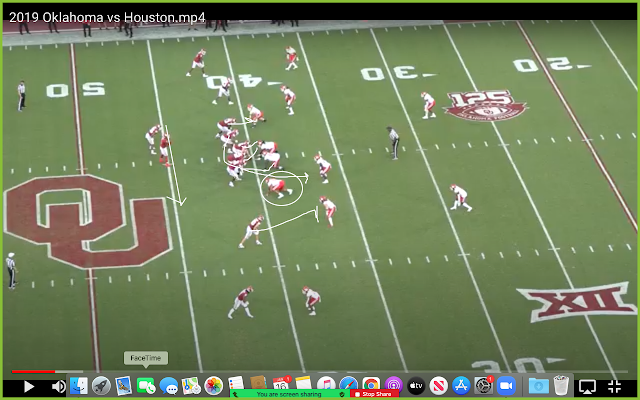The width and height of the screenshot is (640, 400).
Task: Click the 'You are screen sharing' indicator
Action: point(289,394)
